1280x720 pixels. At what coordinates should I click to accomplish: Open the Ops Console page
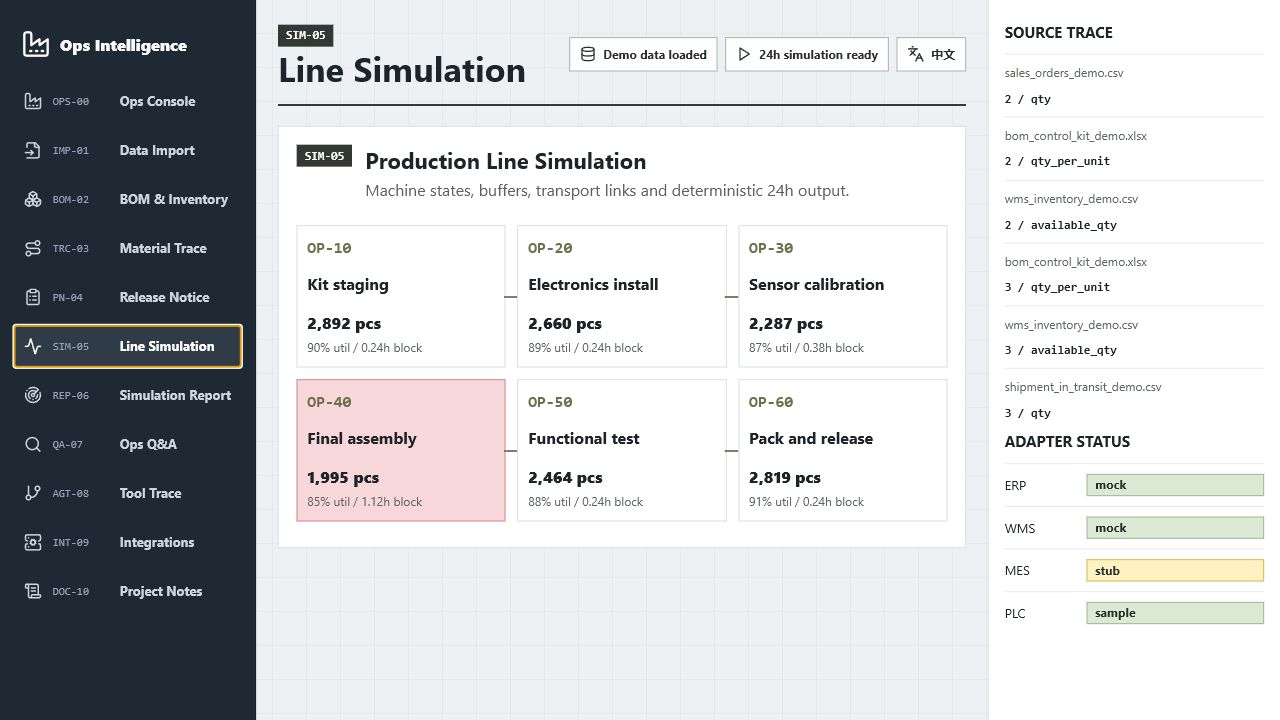(x=127, y=101)
